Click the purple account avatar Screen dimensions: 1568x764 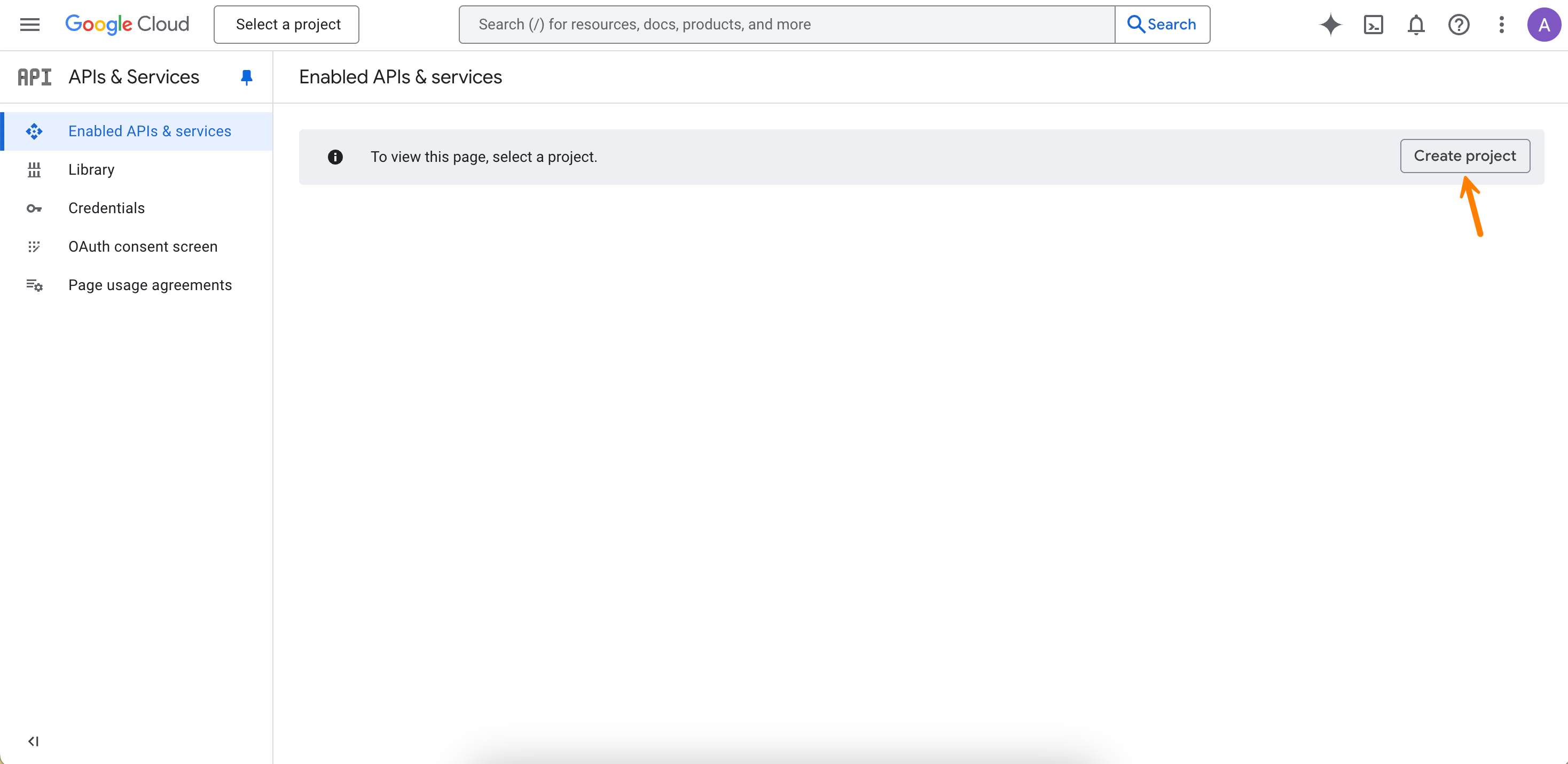1543,25
